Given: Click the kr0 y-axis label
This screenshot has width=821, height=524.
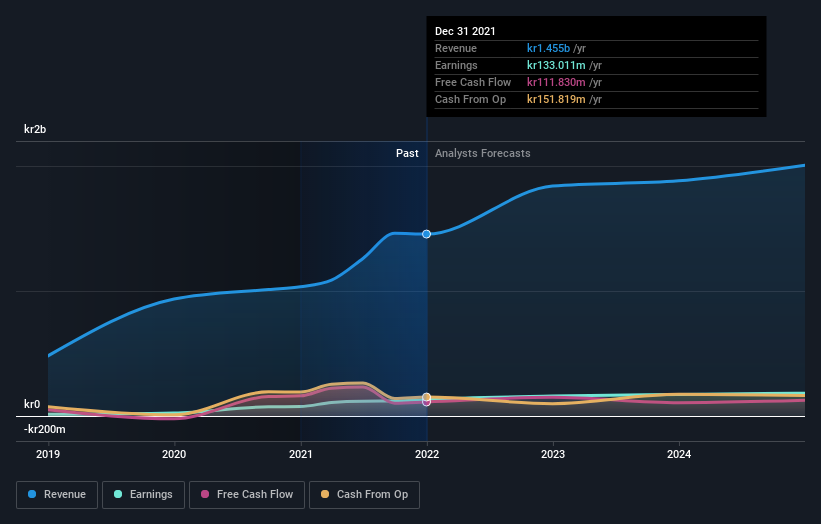Looking at the screenshot, I should pyautogui.click(x=32, y=404).
